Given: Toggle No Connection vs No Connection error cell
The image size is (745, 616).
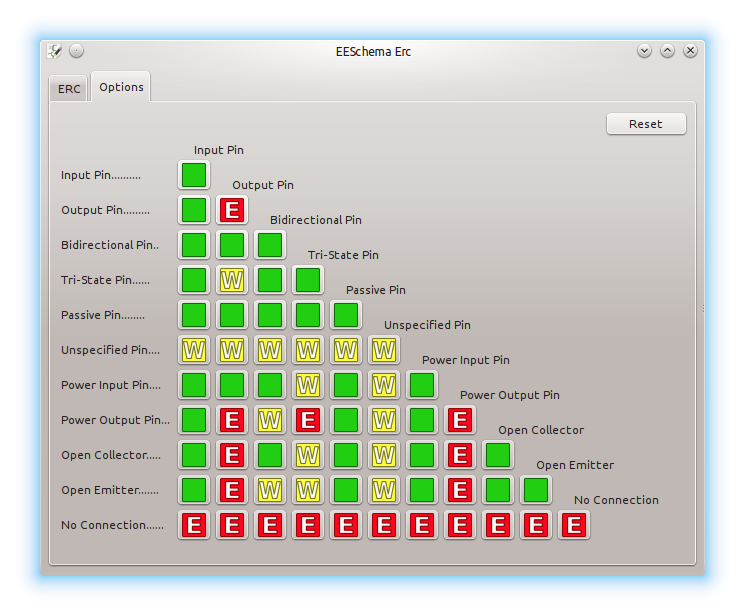Looking at the screenshot, I should tap(574, 525).
